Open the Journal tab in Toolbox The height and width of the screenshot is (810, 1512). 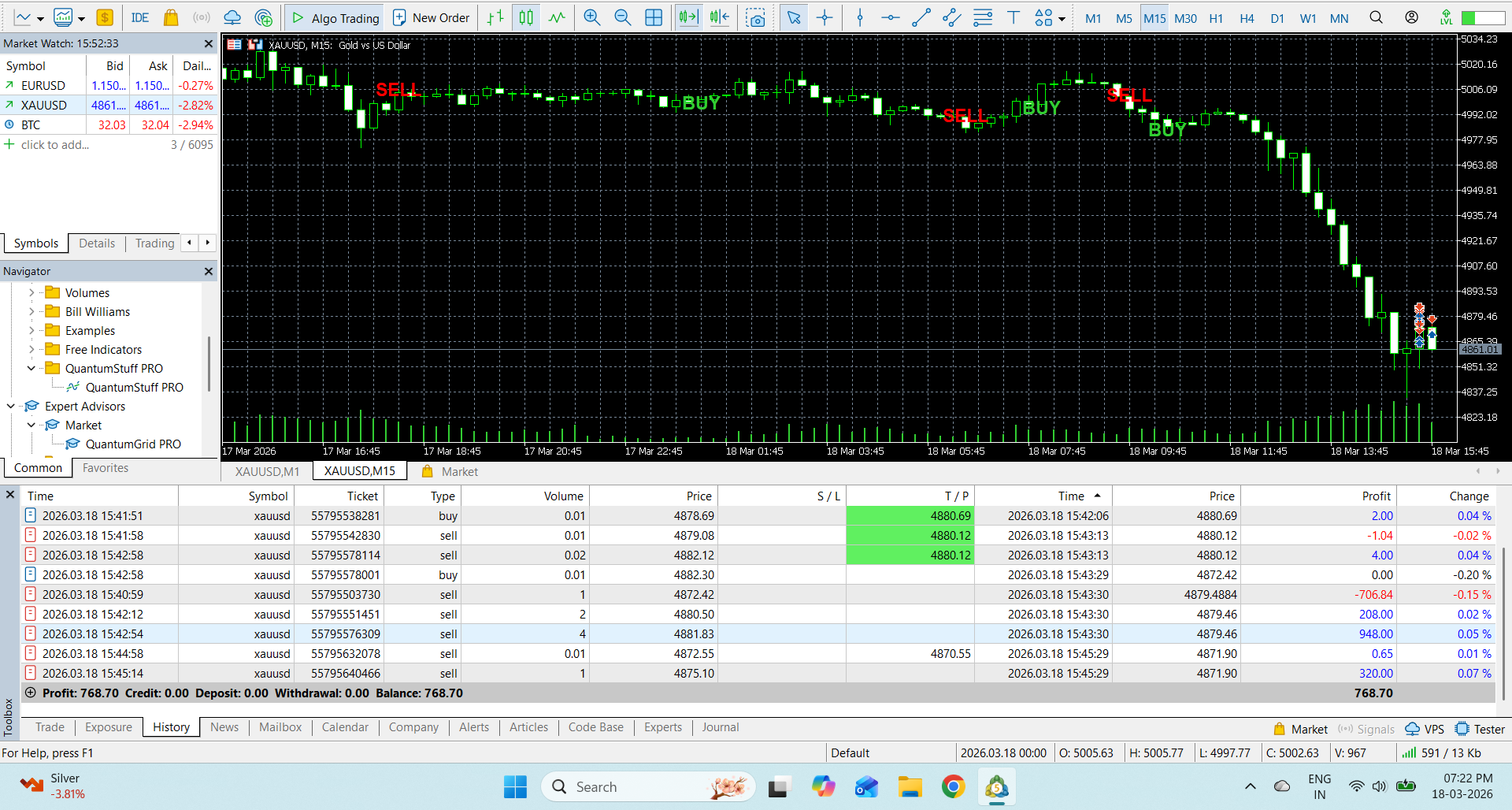(721, 727)
